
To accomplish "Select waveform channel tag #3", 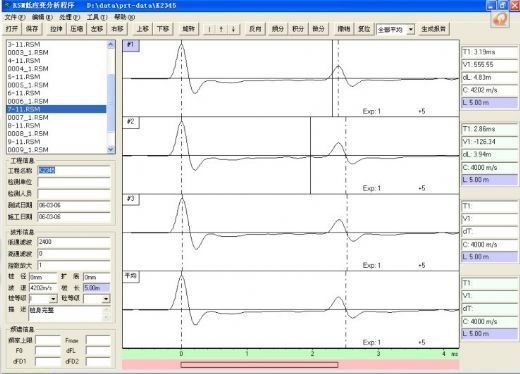I will click(x=131, y=199).
